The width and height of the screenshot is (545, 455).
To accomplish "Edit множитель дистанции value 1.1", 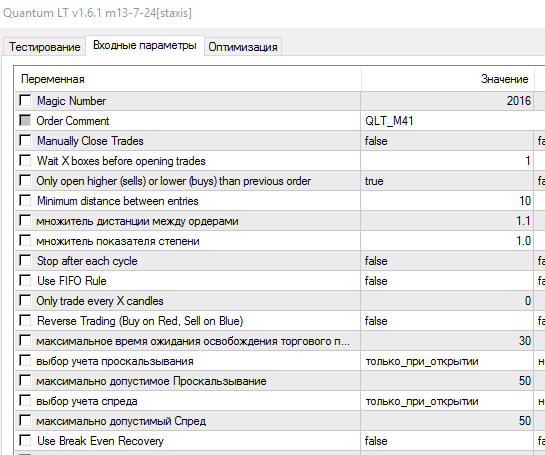I will pos(447,221).
